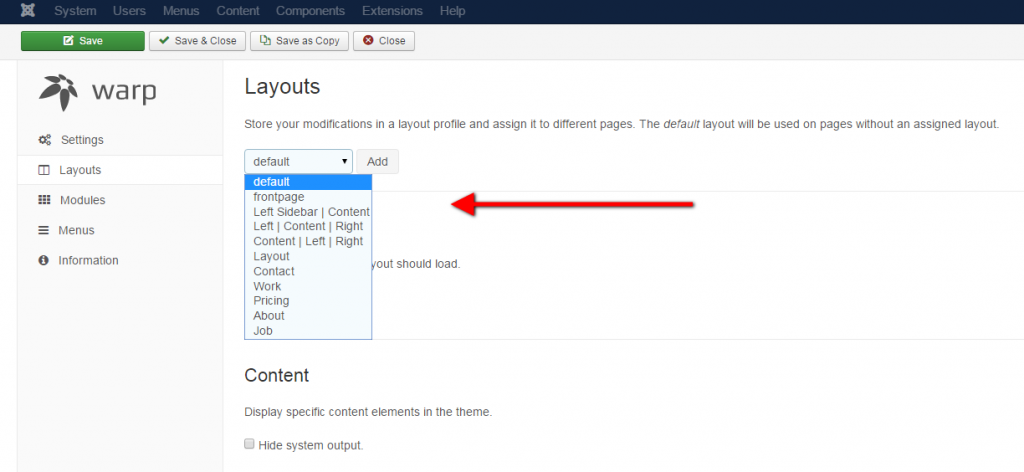This screenshot has width=1024, height=472.
Task: Choose the Pricing layout option
Action: (271, 300)
